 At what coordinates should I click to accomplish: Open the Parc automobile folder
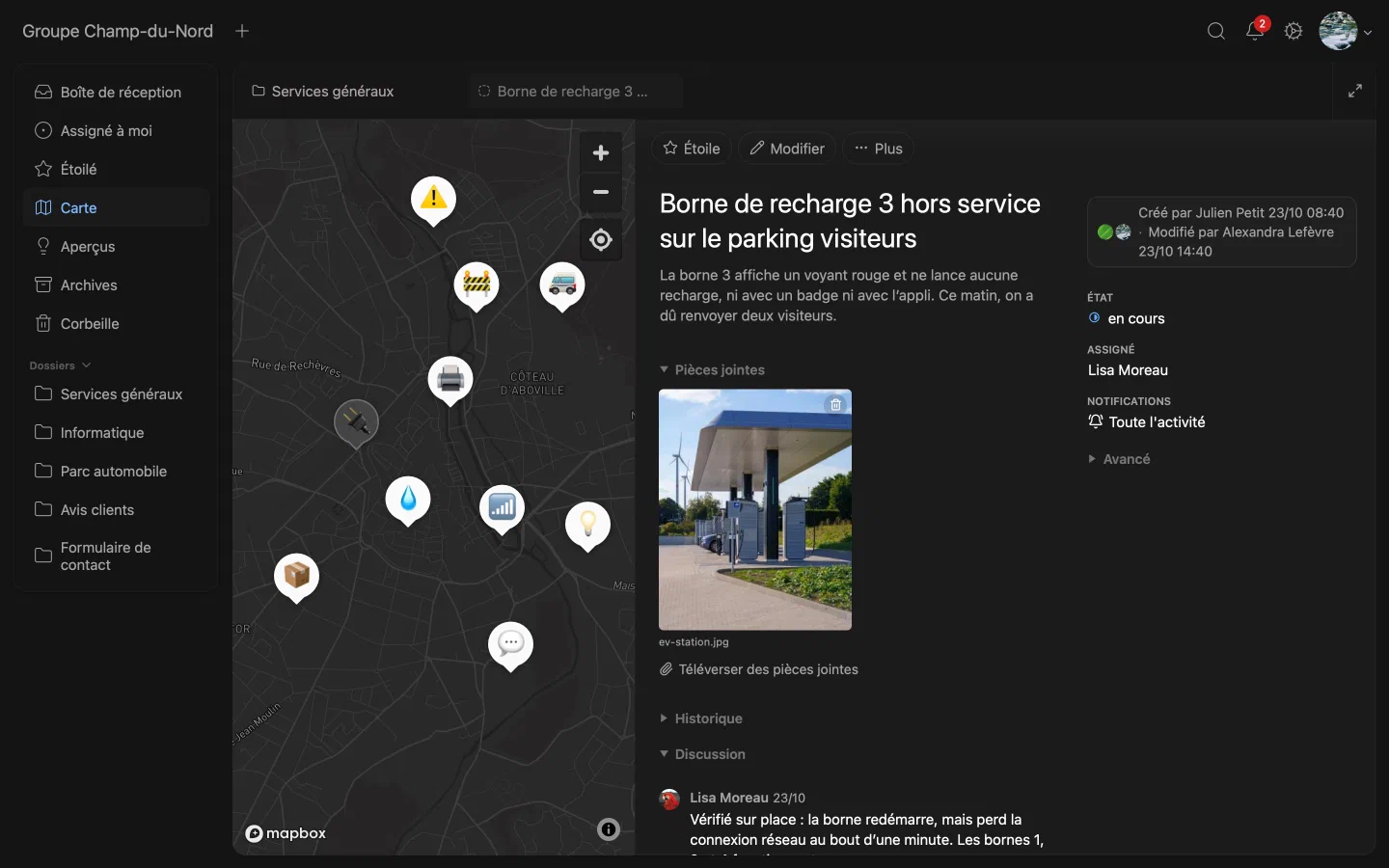(117, 471)
